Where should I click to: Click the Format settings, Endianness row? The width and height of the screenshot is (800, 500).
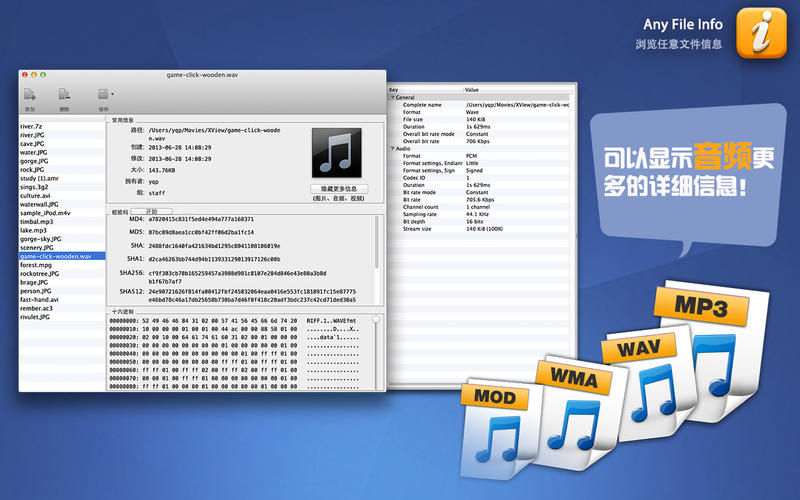pos(479,163)
